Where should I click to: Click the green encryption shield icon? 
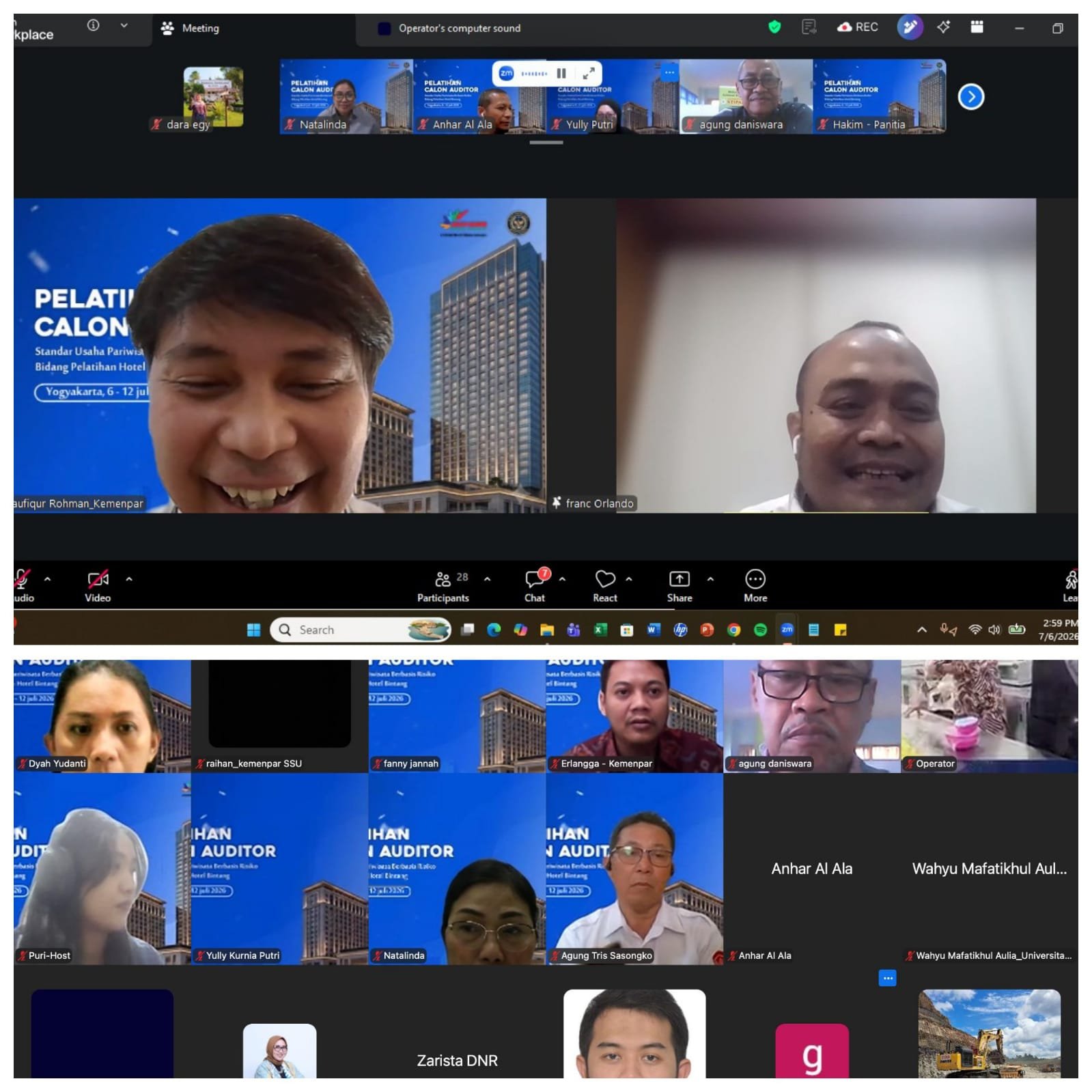point(774,27)
